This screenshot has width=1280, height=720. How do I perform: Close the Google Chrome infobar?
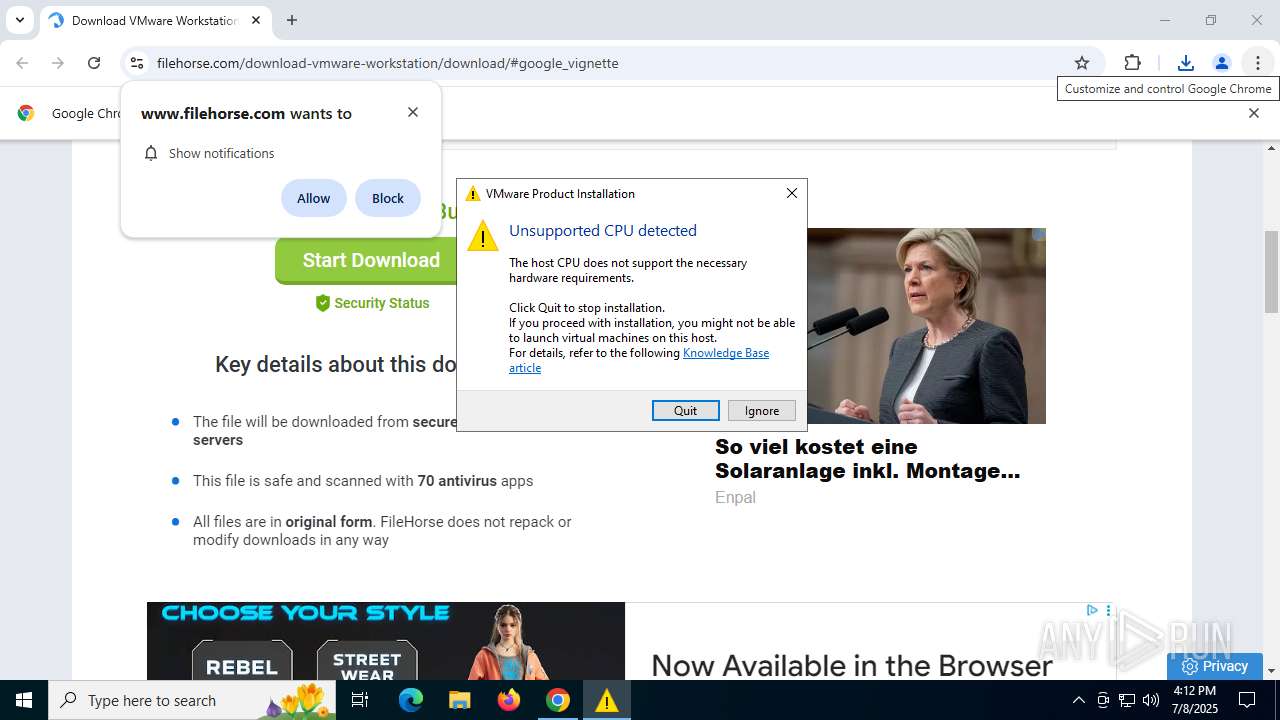1253,113
